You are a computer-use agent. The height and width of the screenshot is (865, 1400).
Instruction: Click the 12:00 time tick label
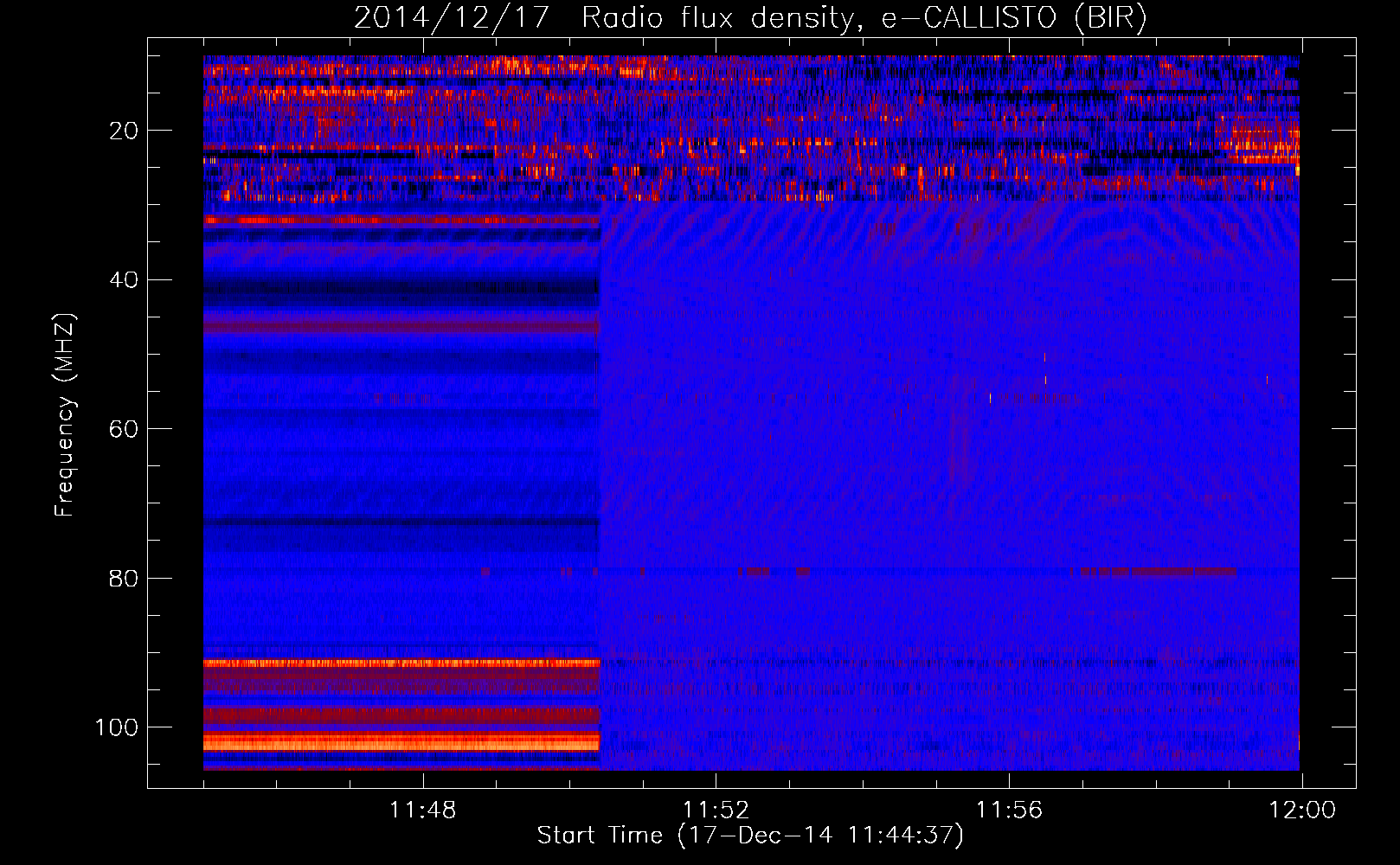pos(1302,811)
